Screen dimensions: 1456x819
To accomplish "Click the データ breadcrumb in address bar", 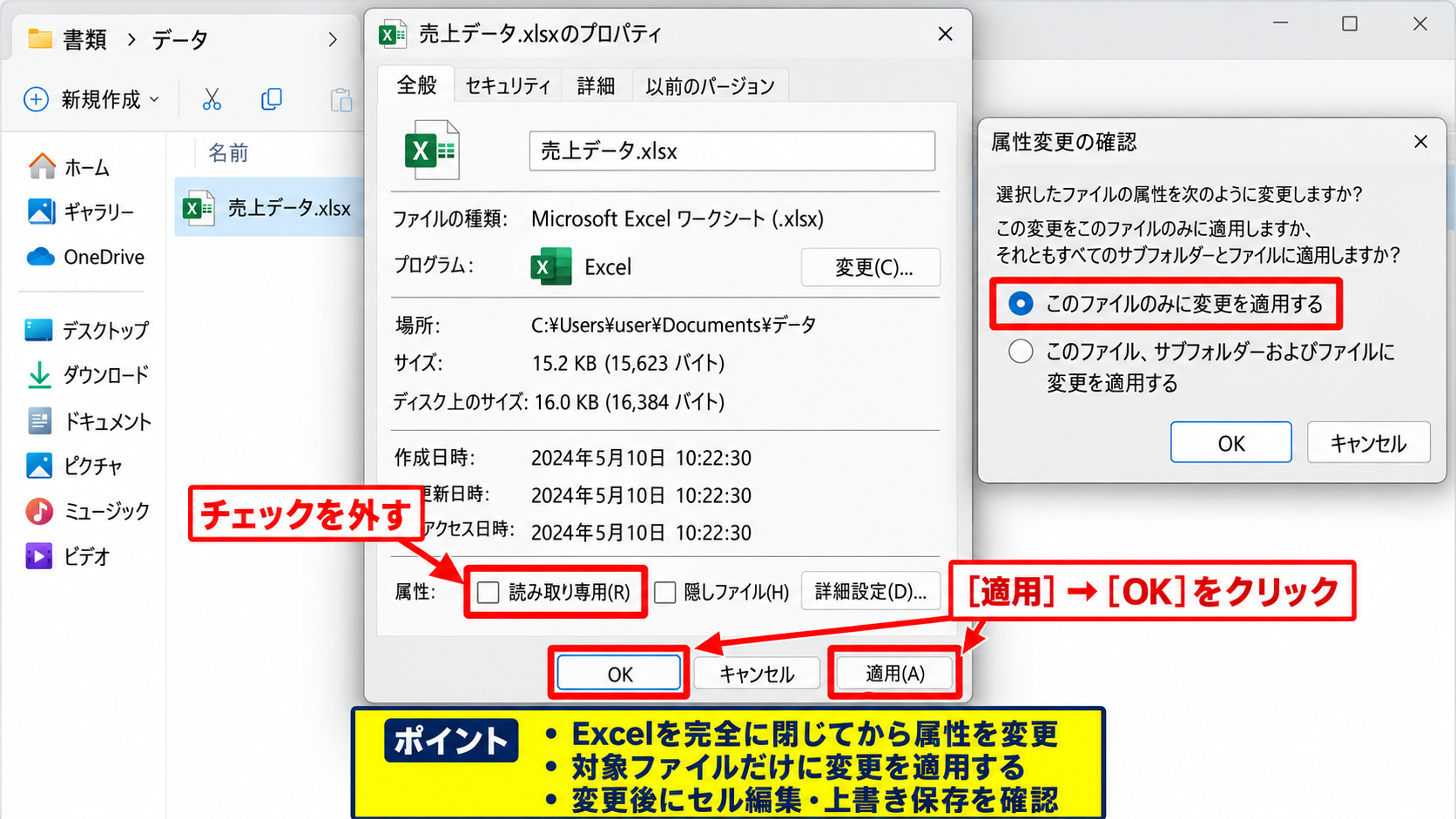I will [x=180, y=39].
